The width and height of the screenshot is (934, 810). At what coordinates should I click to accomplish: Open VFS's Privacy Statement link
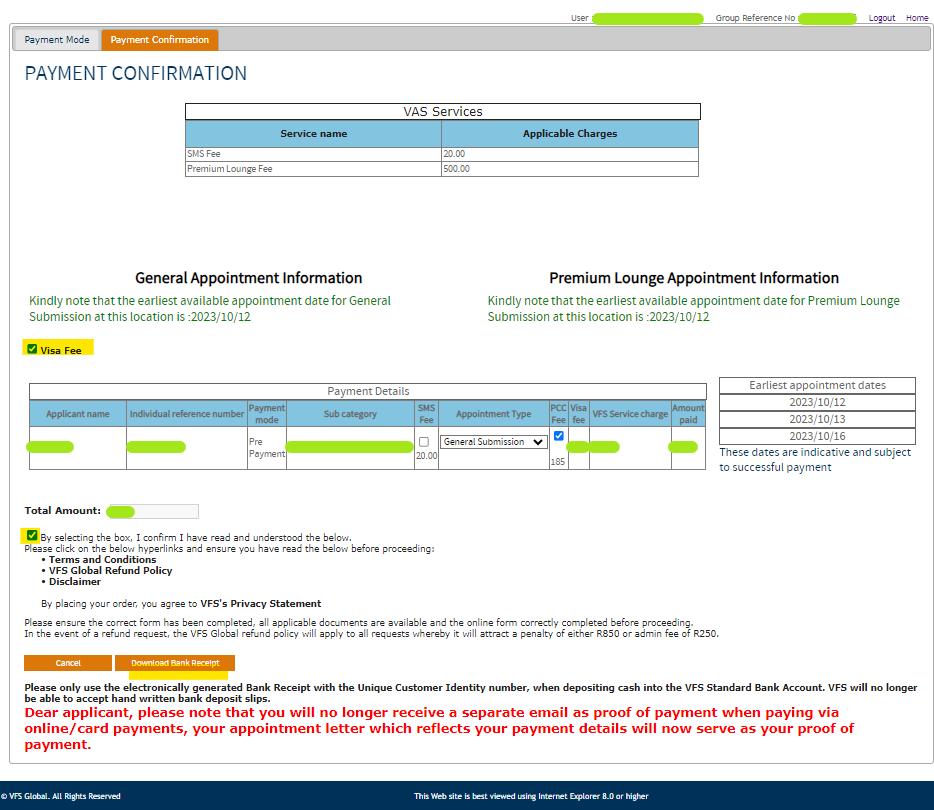(261, 604)
